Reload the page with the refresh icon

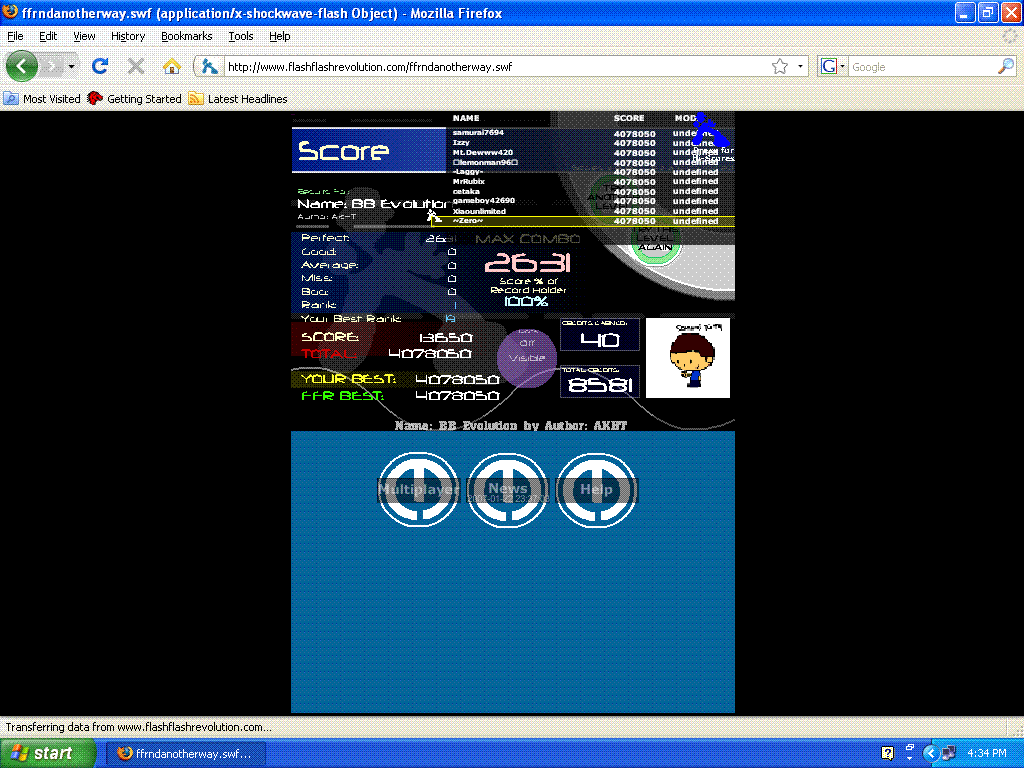99,67
